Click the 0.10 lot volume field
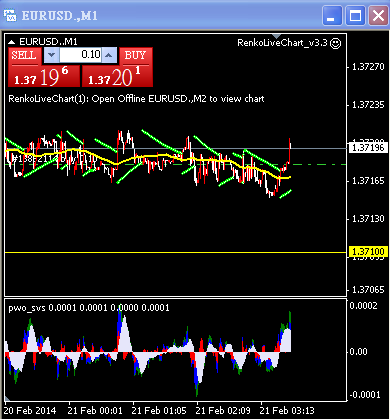 [x=80, y=55]
